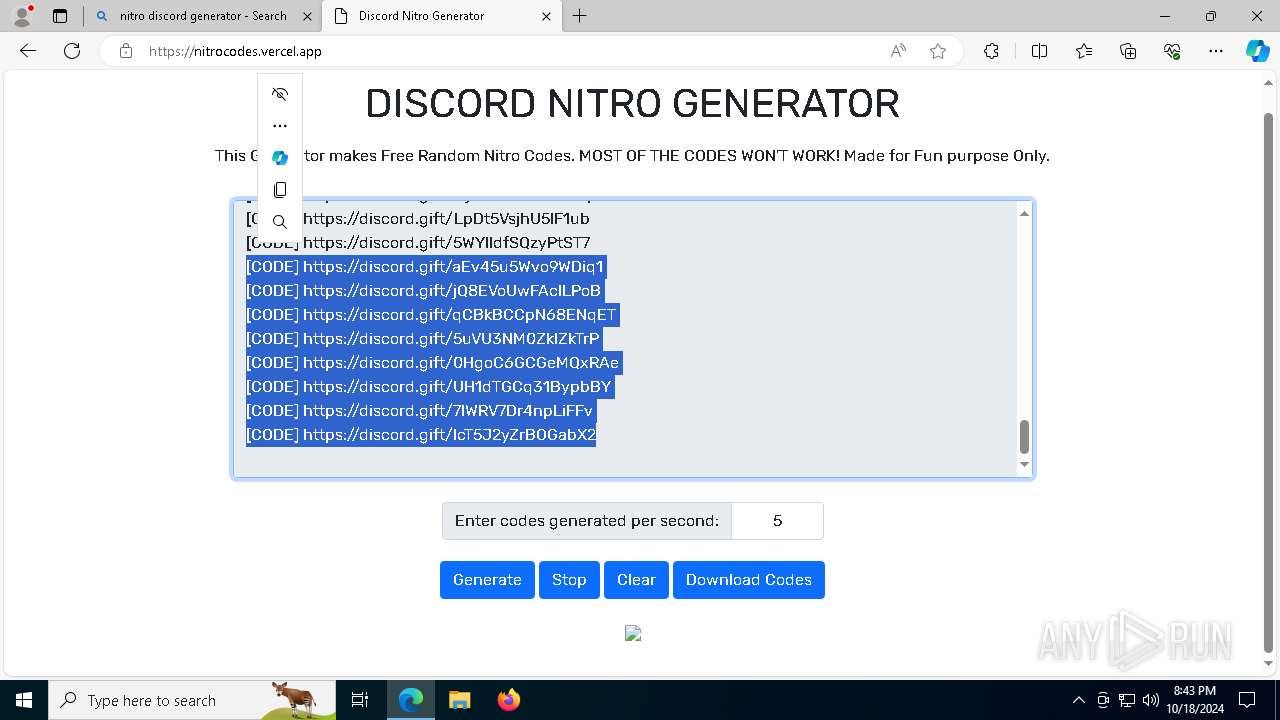Hide the mini selection menu
The height and width of the screenshot is (720, 1280).
(x=280, y=94)
